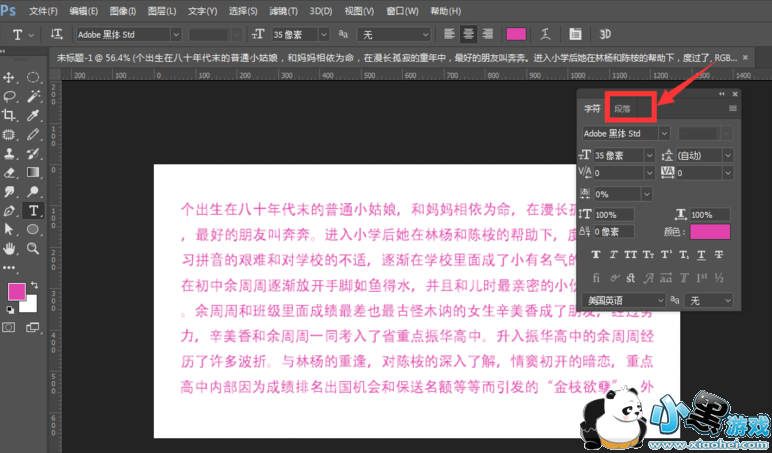Pick the Eyedropper tool

[x=33, y=115]
